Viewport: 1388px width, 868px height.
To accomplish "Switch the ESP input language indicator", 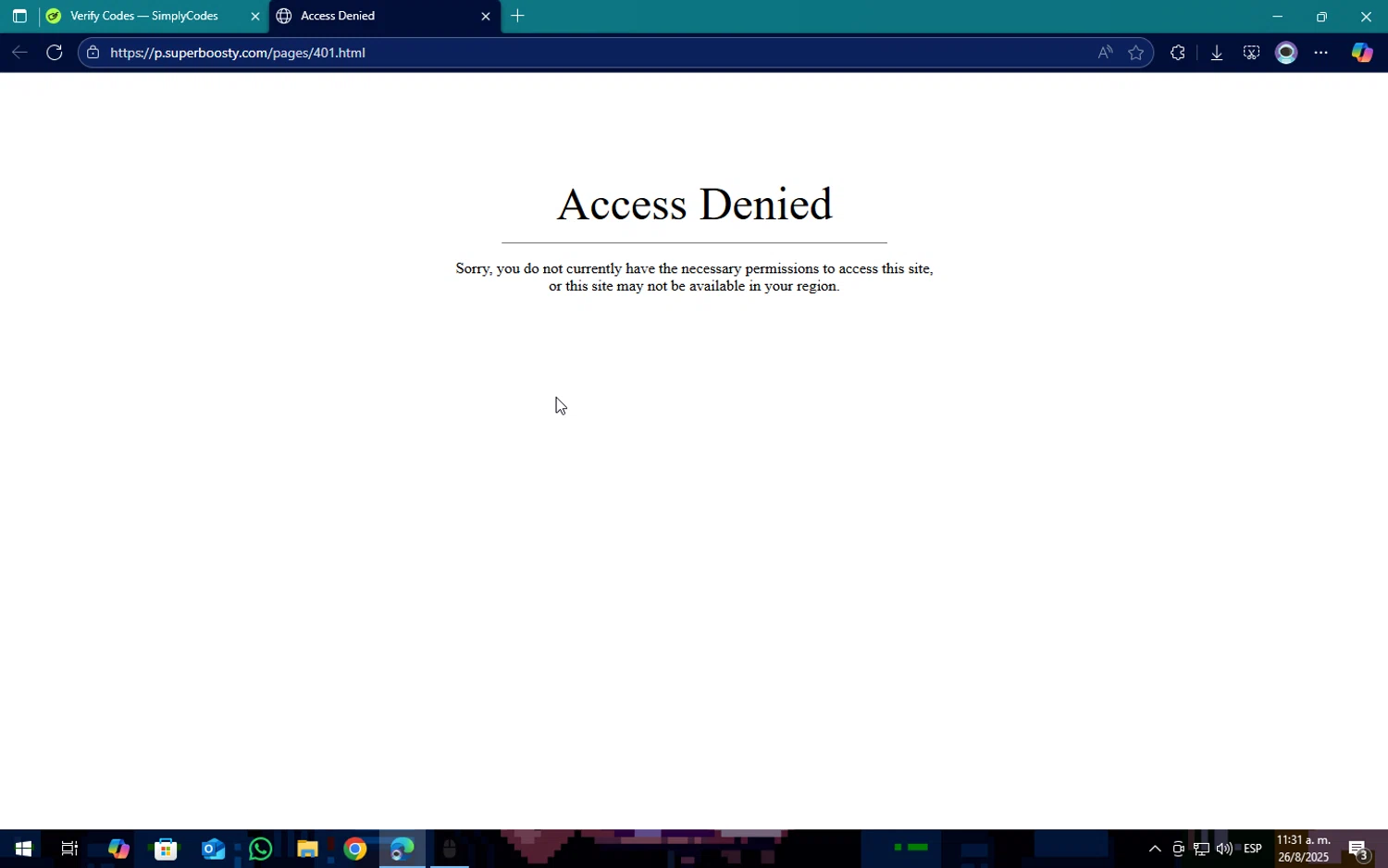I will coord(1253,849).
